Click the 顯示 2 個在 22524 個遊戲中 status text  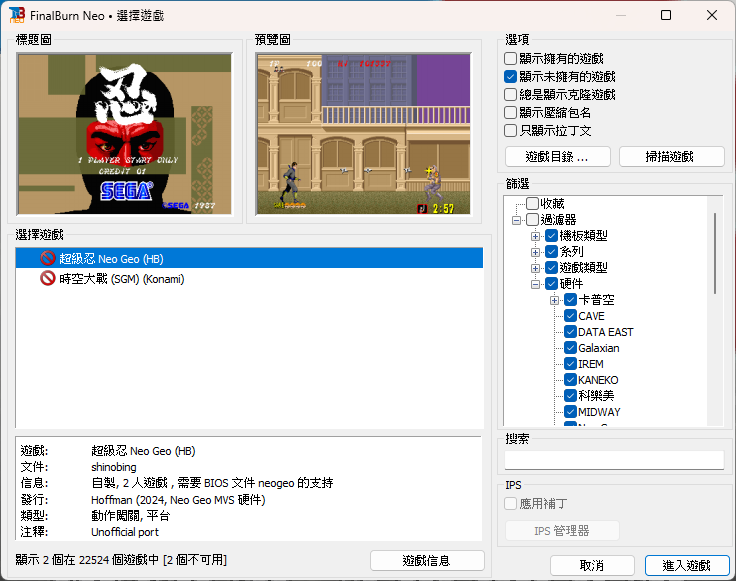87,560
